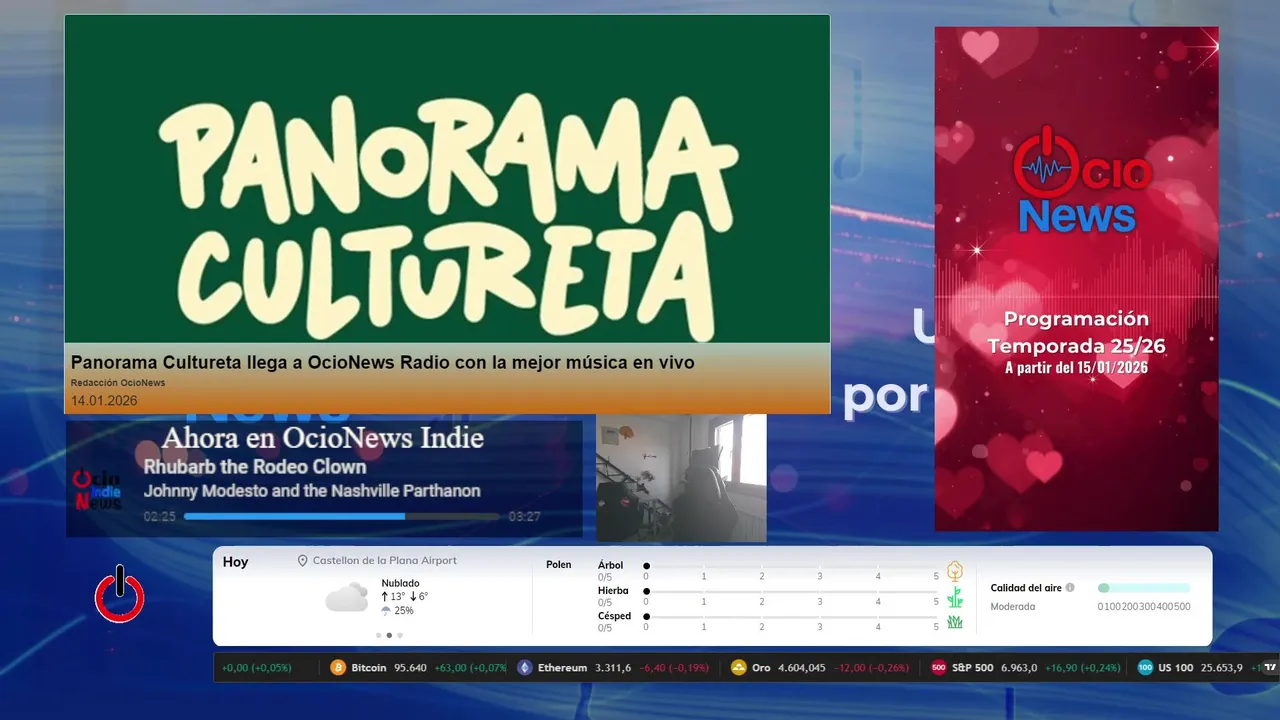Select the third weather carousel dot
This screenshot has height=720, width=1280.
point(400,635)
